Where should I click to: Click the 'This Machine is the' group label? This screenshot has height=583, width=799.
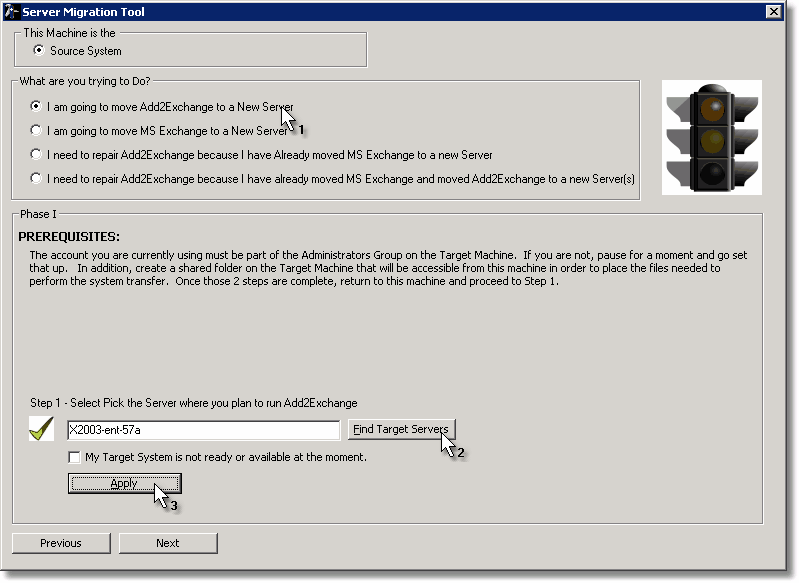69,33
